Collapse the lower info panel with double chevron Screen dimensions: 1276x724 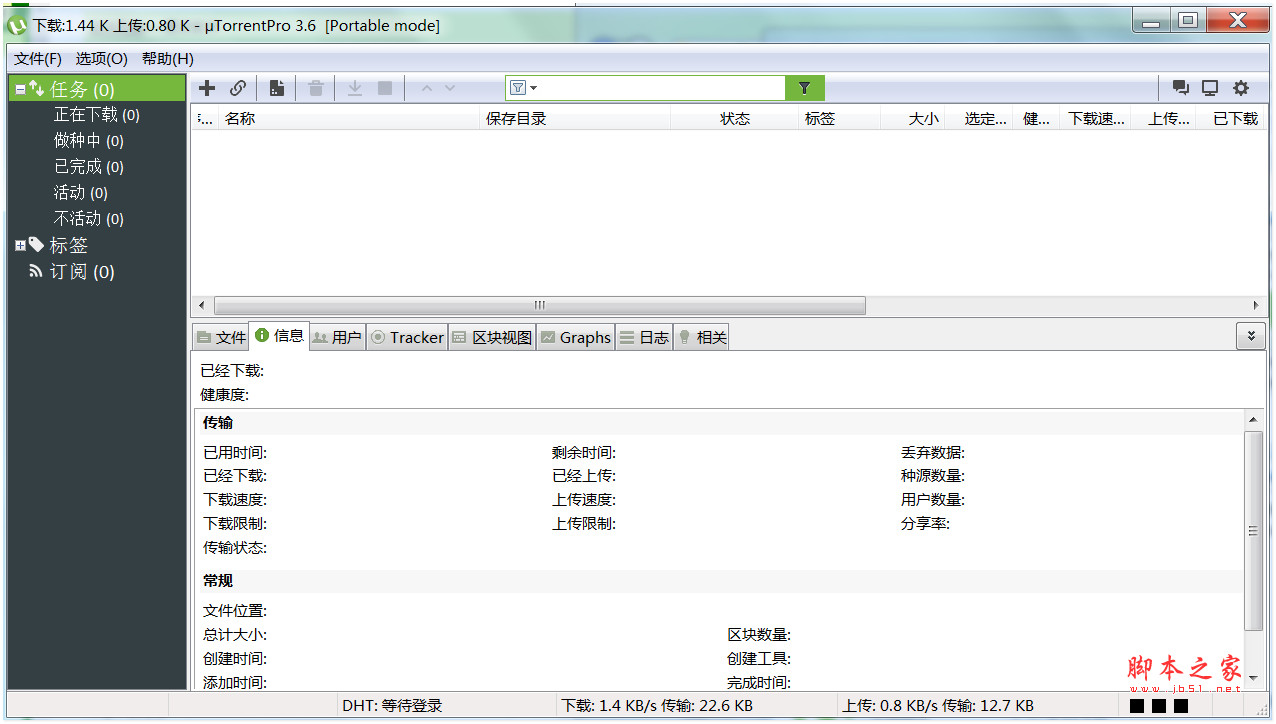pos(1251,336)
